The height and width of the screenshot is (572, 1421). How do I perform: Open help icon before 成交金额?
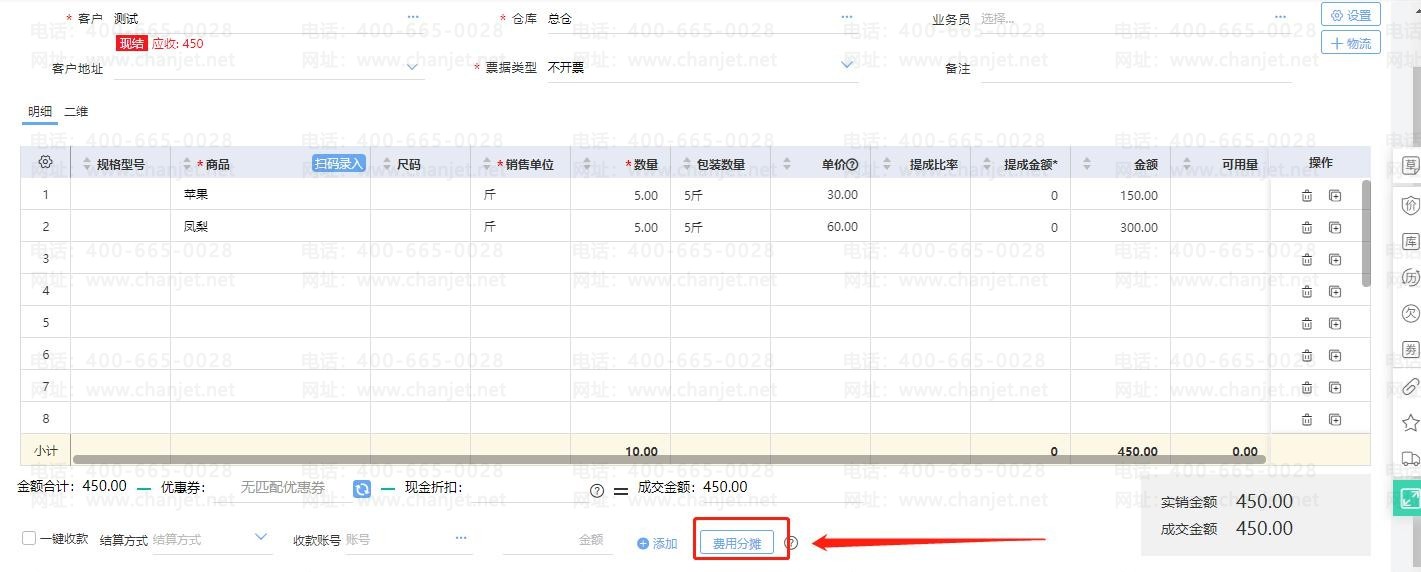point(597,490)
